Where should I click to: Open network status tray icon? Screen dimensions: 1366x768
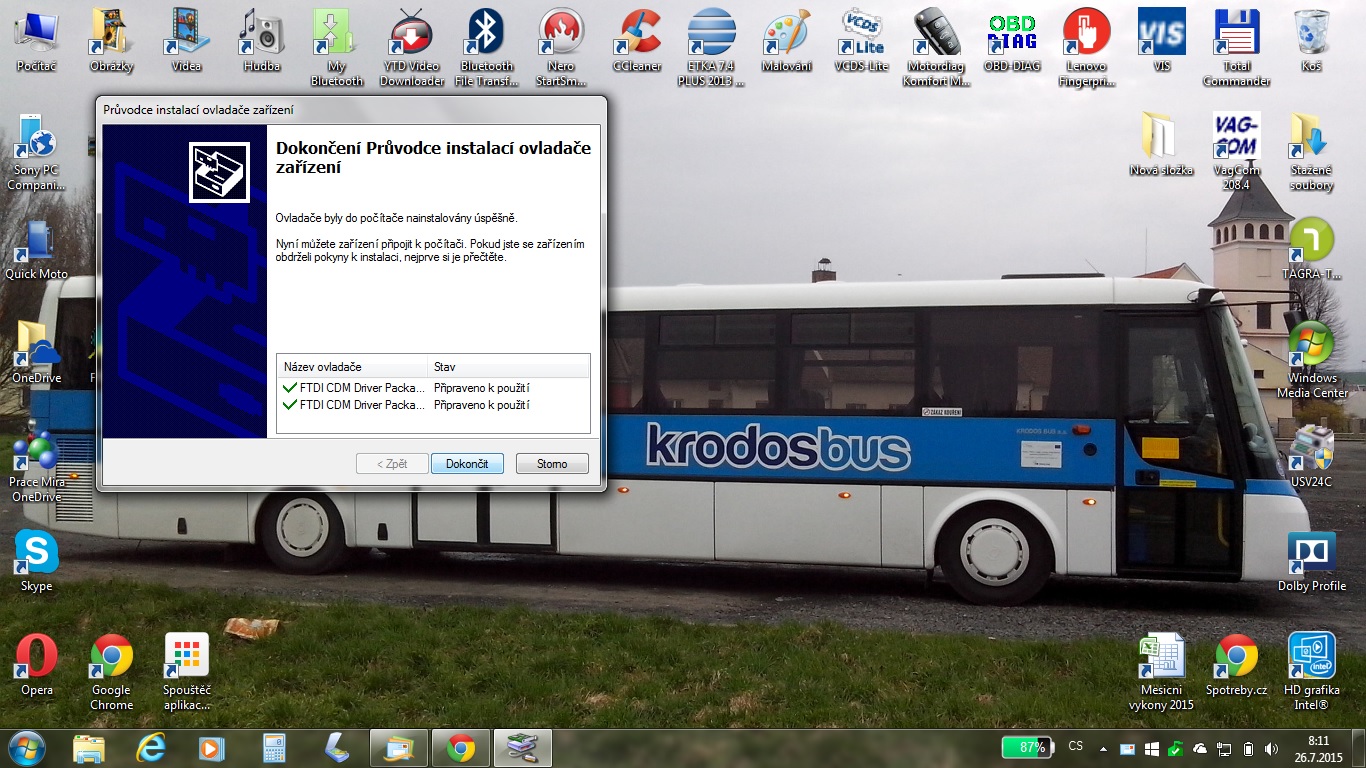click(1224, 748)
